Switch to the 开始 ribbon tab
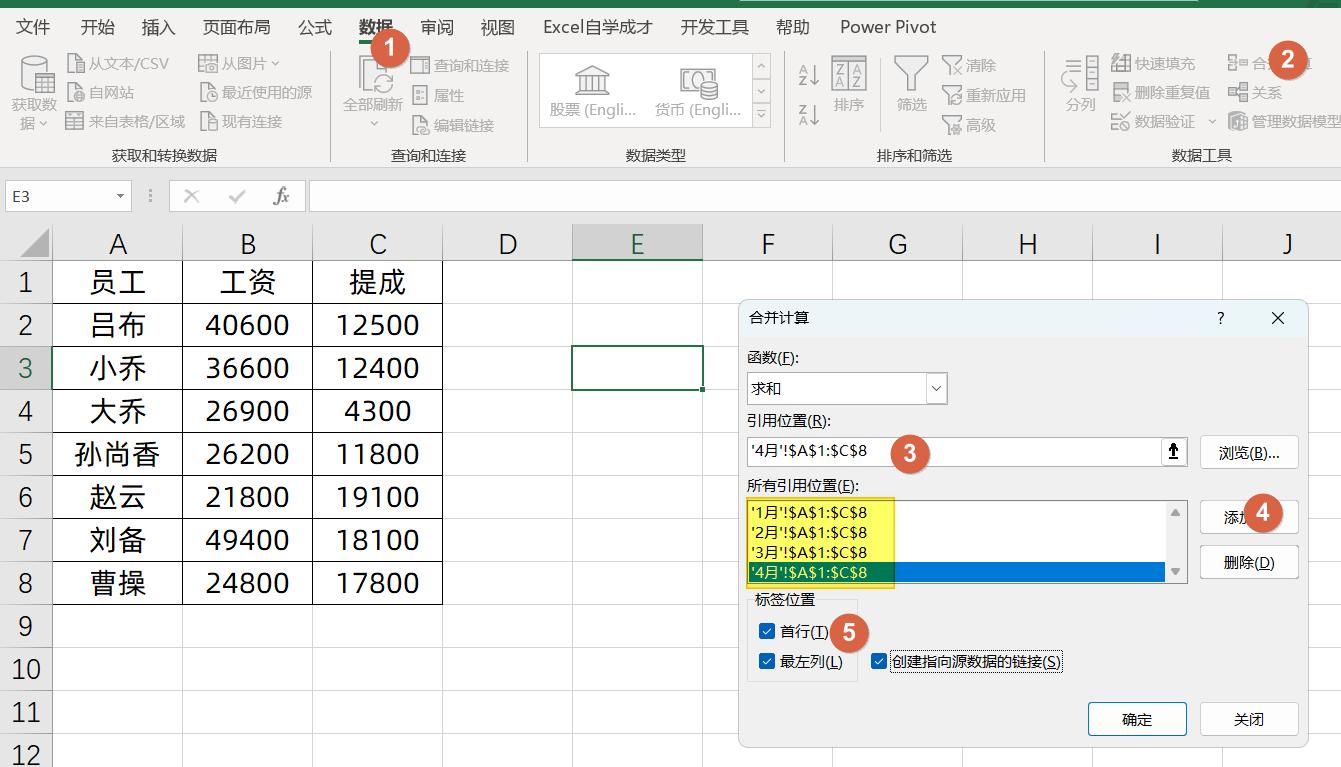Viewport: 1341px width, 767px height. tap(96, 27)
